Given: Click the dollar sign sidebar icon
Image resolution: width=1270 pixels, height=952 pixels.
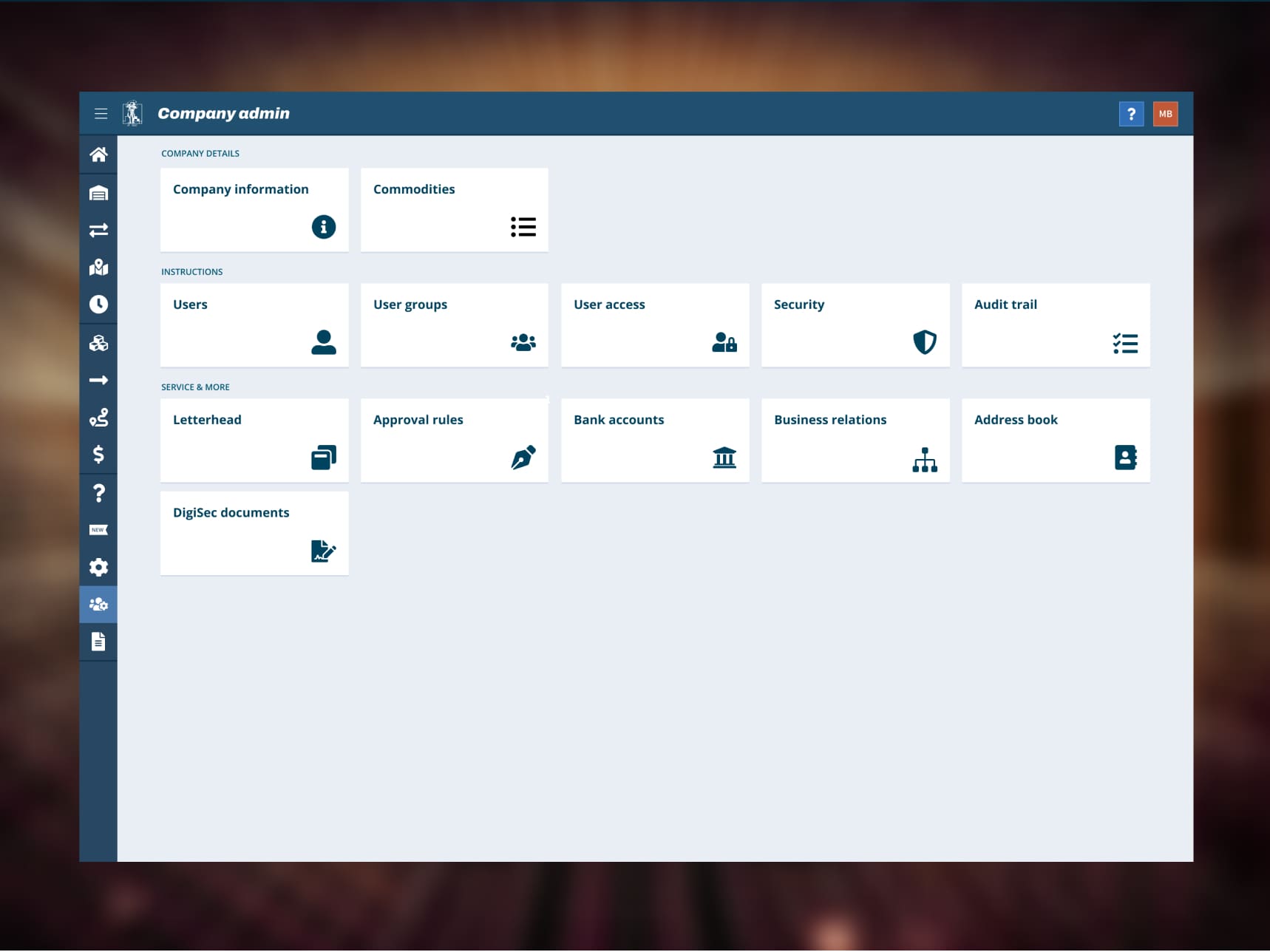Looking at the screenshot, I should [x=98, y=455].
